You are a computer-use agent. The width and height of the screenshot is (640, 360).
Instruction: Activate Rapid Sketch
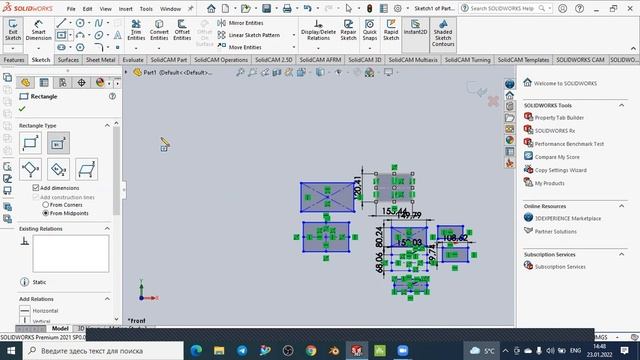(x=391, y=30)
